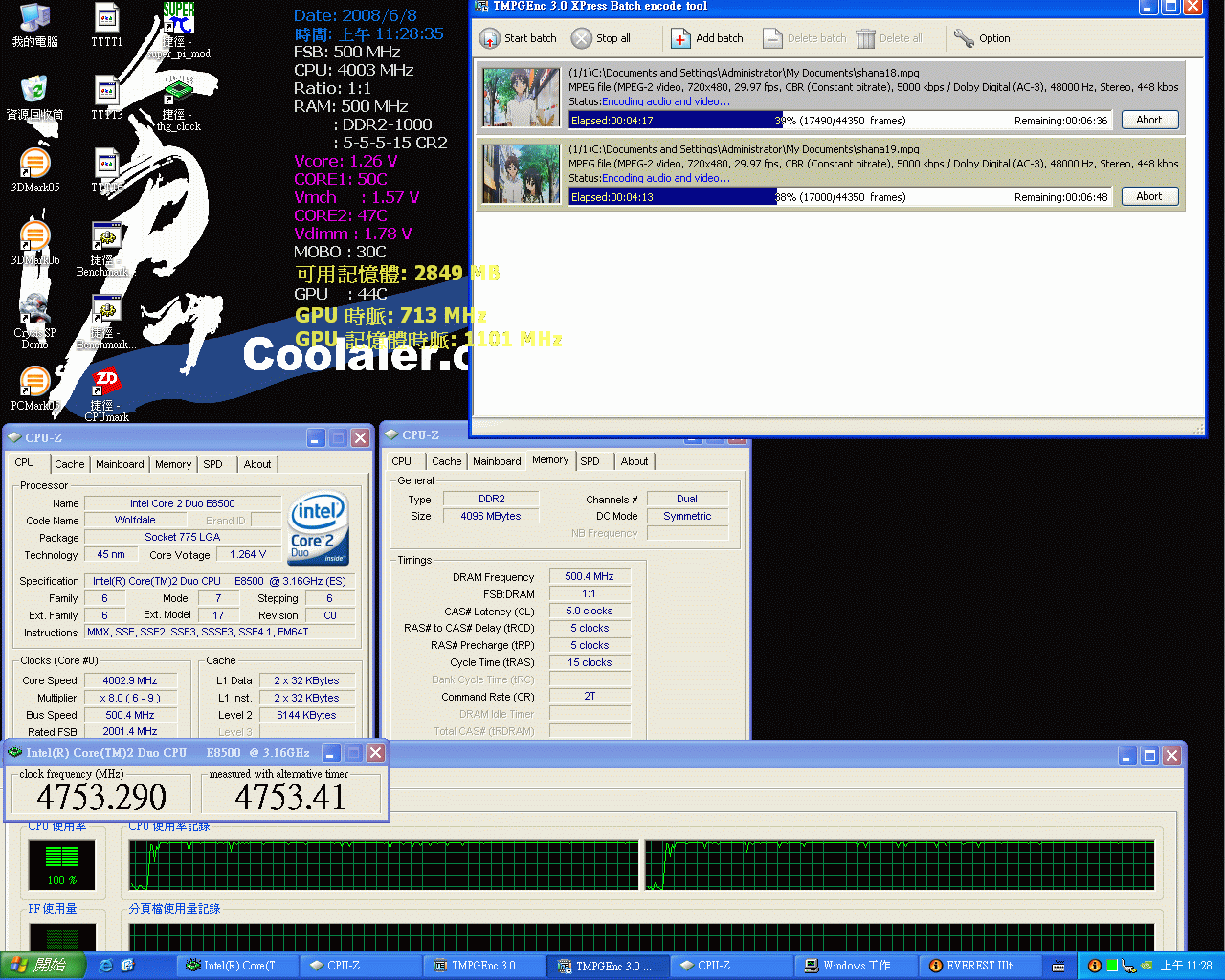Select the Crysis SP Demo icon
Viewport: 1225px width, 980px height.
pyautogui.click(x=34, y=308)
